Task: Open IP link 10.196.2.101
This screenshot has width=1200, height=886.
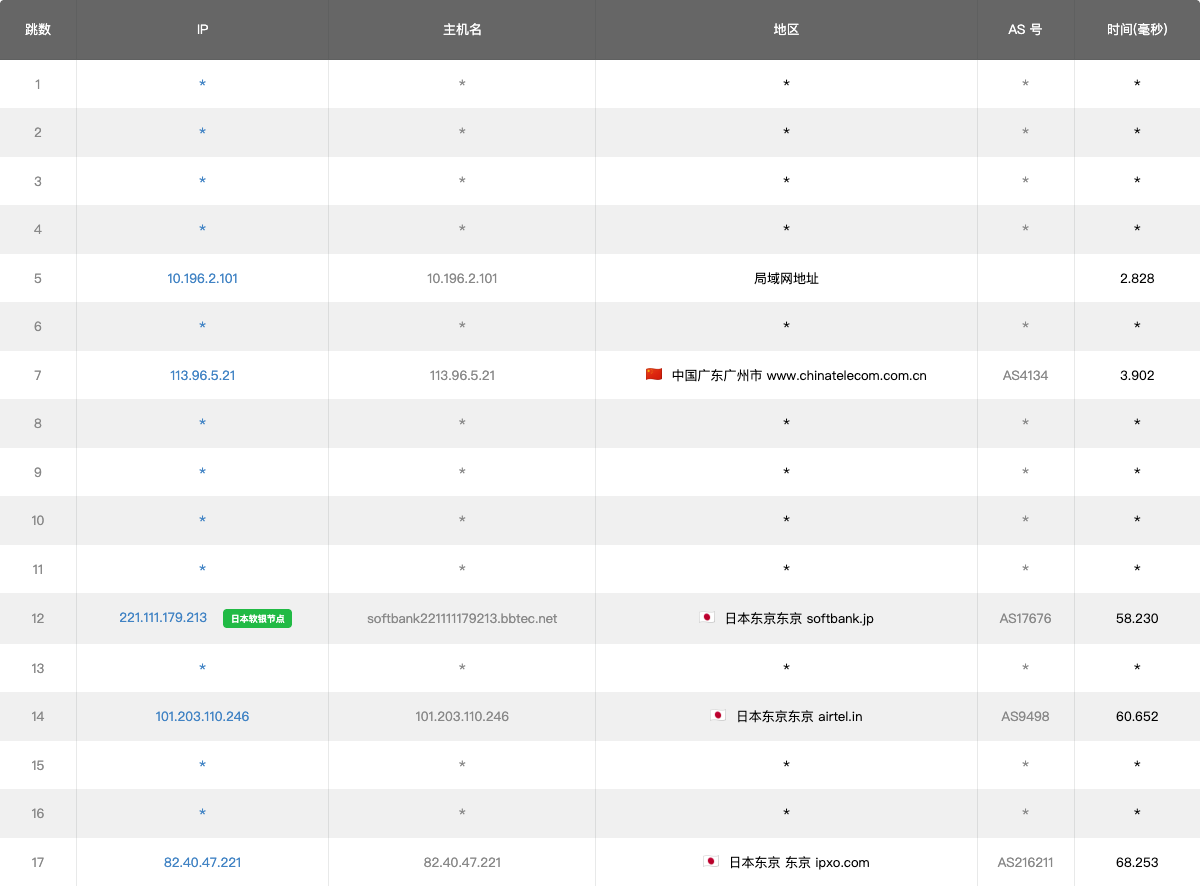Action: pos(202,279)
